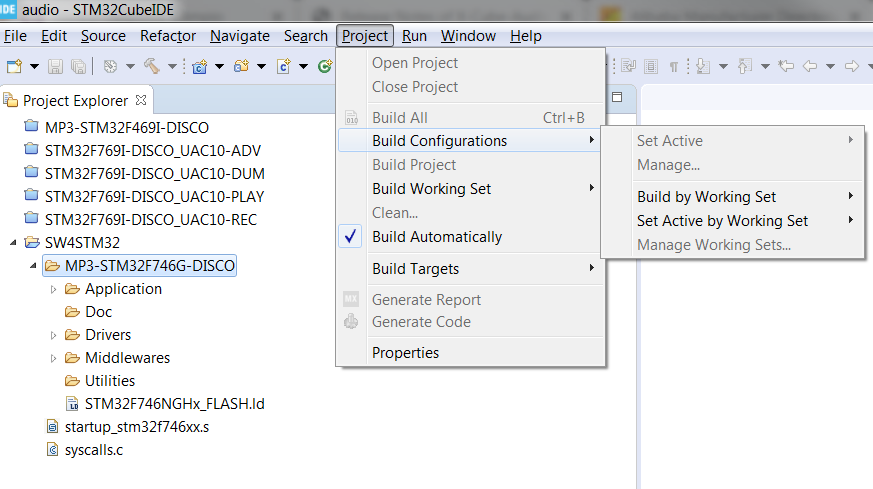Screen dimensions: 873x489
Task: Click the MX Generate Report icon
Action: pyautogui.click(x=351, y=299)
